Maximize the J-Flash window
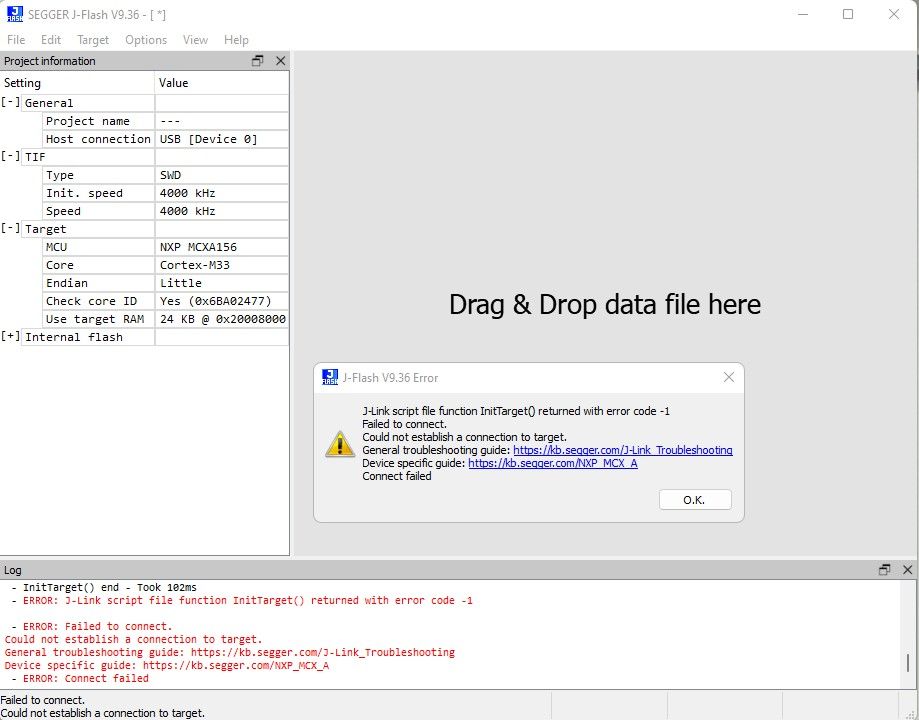The height and width of the screenshot is (720, 919). coord(848,14)
